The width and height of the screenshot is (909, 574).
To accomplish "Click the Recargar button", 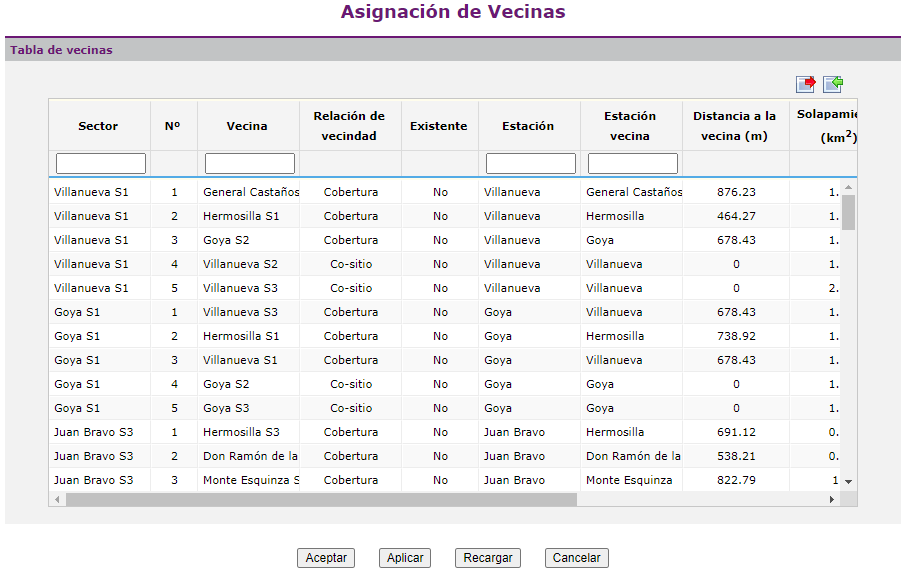I will click(x=488, y=558).
